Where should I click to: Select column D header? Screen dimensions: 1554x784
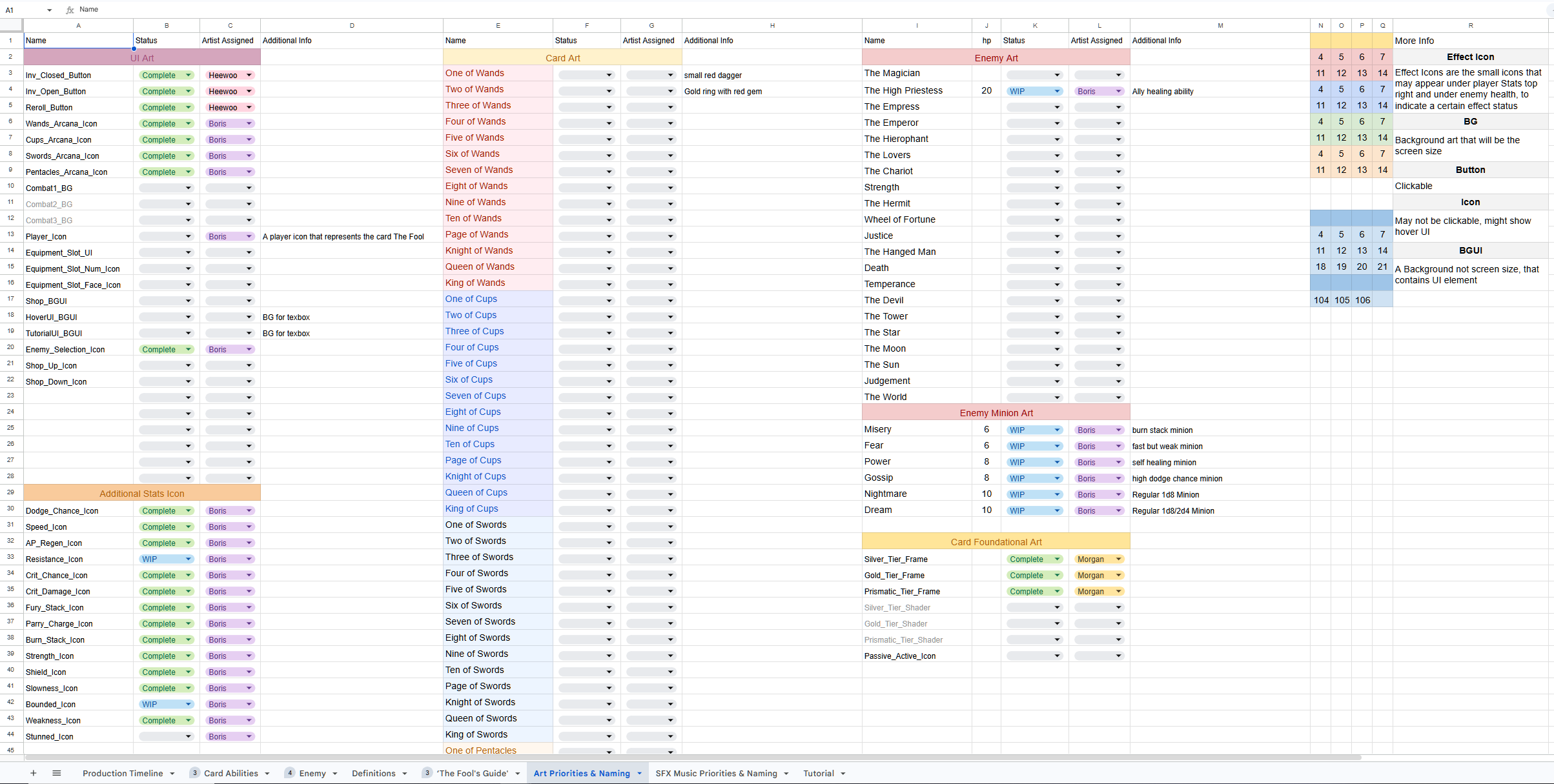352,25
